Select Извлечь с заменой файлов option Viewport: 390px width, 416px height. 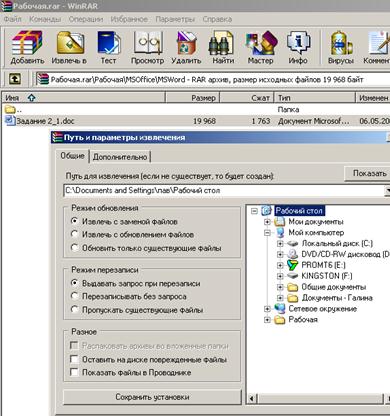point(75,221)
